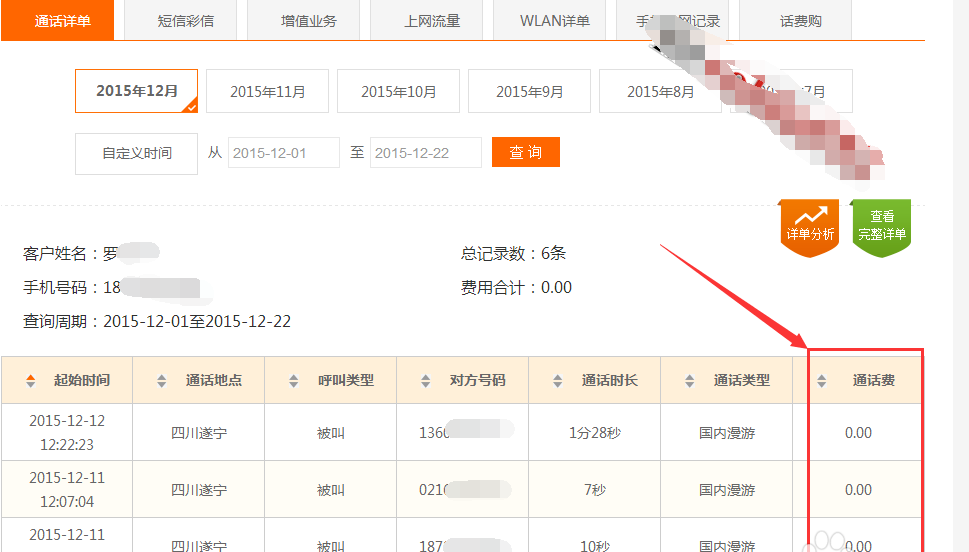This screenshot has height=552, width=969.
Task: Open the start date field 2015-12-01
Action: pos(283,153)
